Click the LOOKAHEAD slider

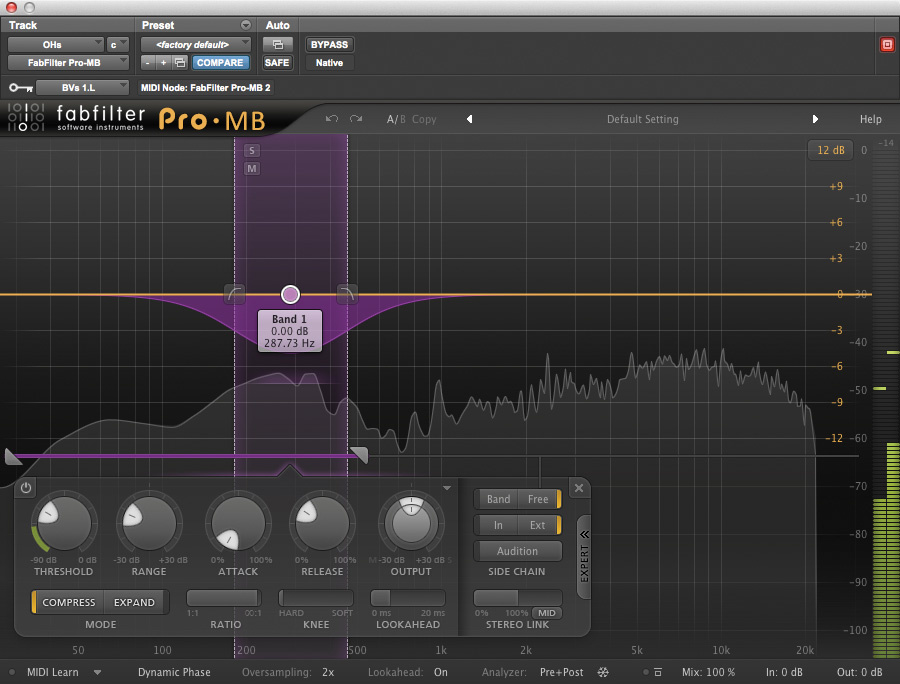[408, 598]
